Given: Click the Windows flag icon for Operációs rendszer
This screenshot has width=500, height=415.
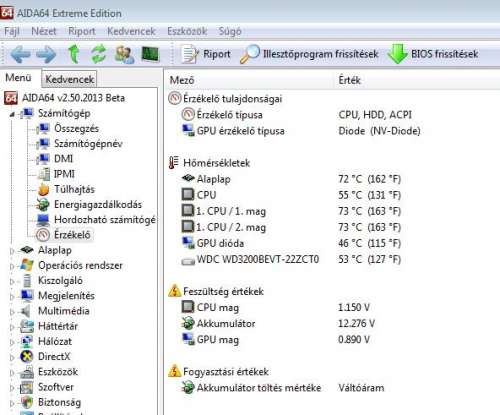Looking at the screenshot, I should tap(27, 265).
